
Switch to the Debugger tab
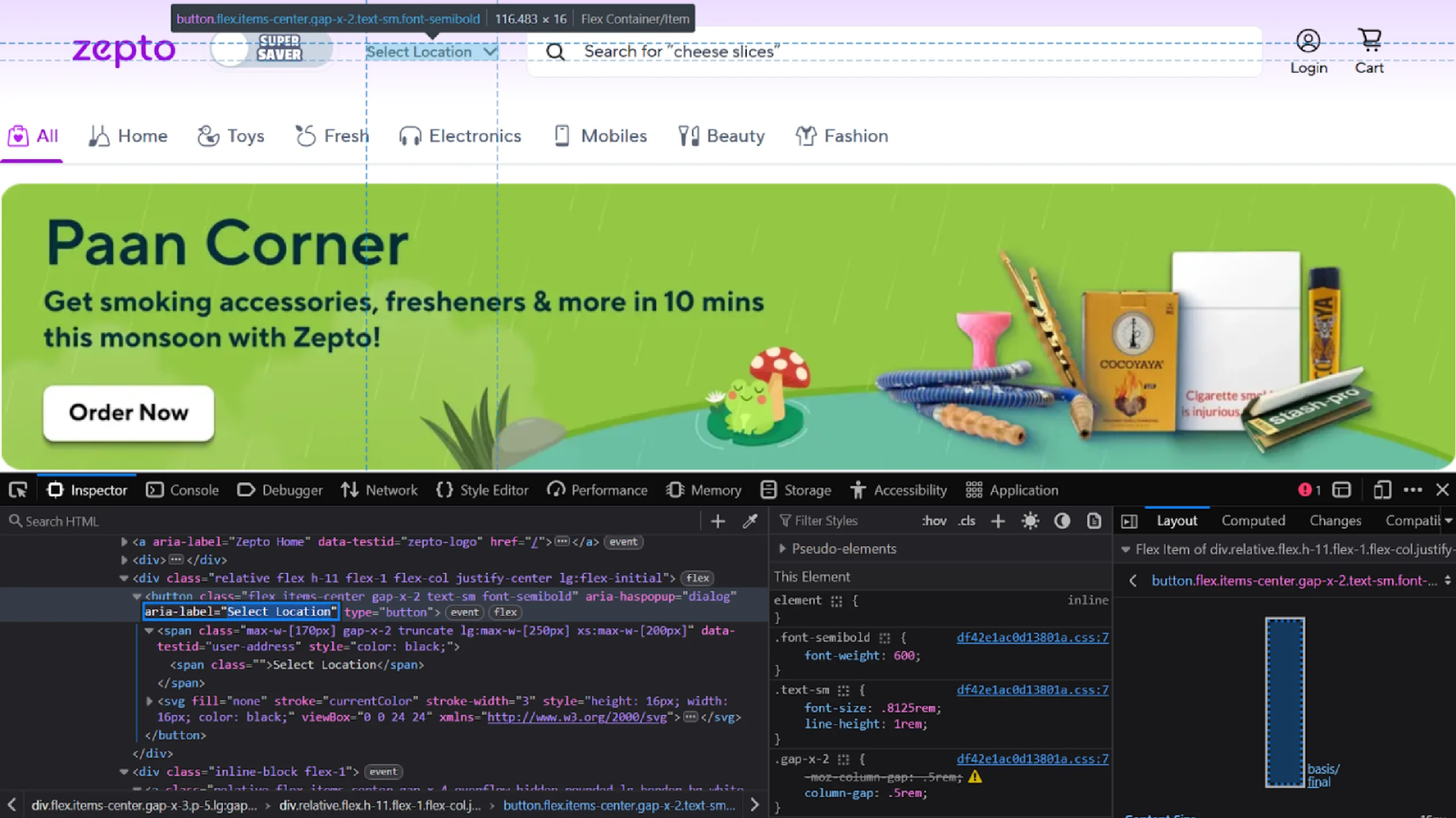[x=280, y=490]
